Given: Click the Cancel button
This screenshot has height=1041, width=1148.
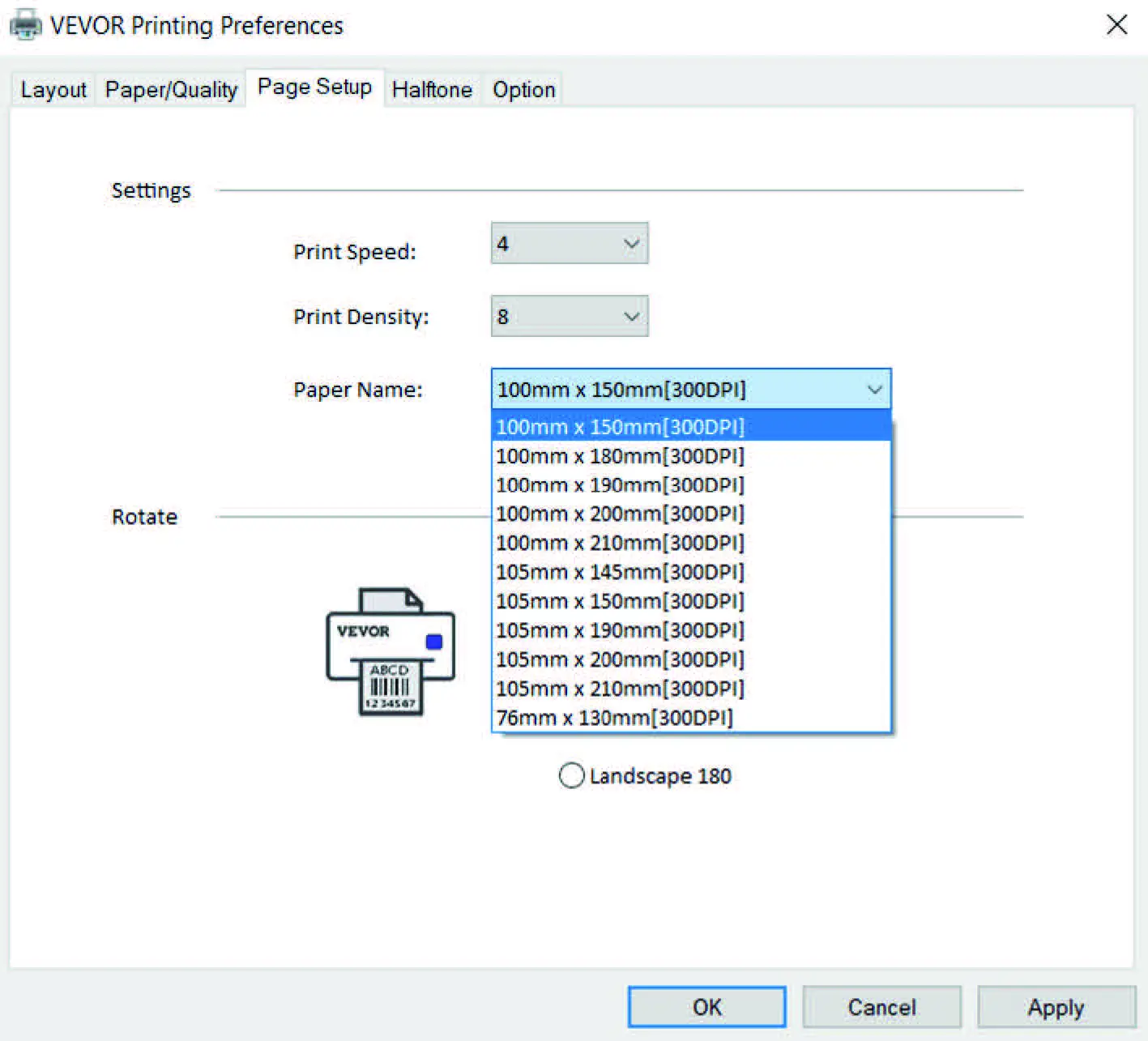Looking at the screenshot, I should [881, 1007].
